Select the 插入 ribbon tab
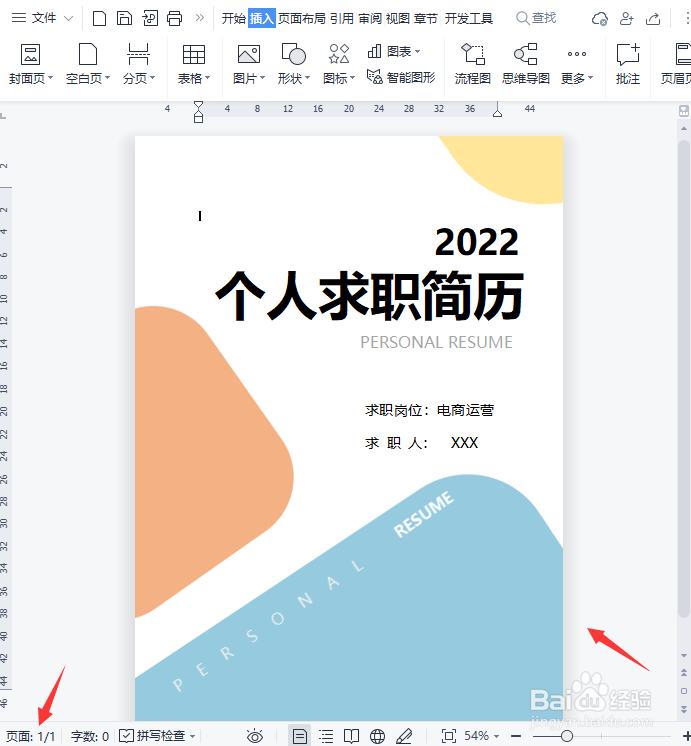The width and height of the screenshot is (691, 746). click(262, 19)
